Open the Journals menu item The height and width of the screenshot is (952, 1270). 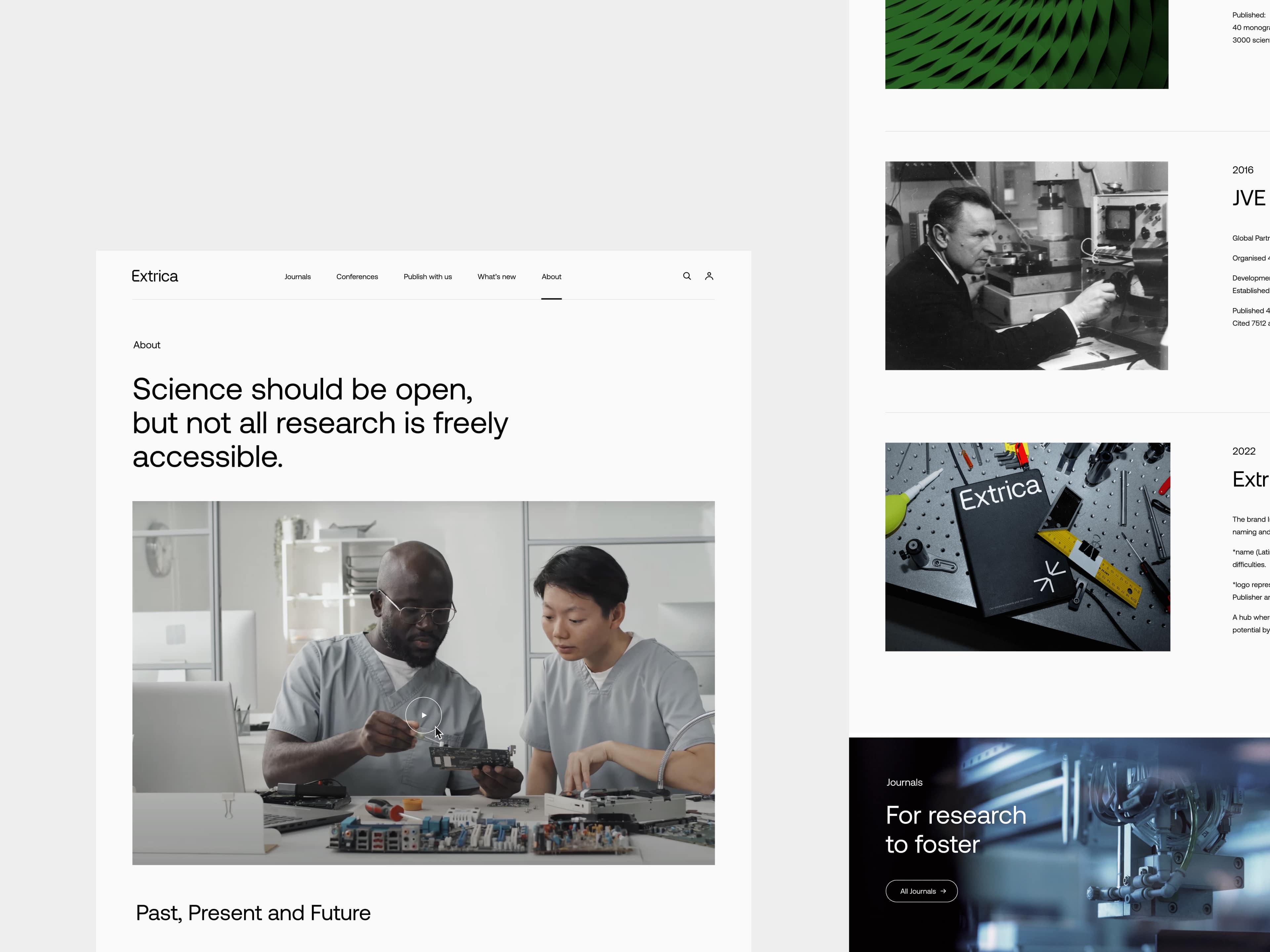[x=297, y=277]
